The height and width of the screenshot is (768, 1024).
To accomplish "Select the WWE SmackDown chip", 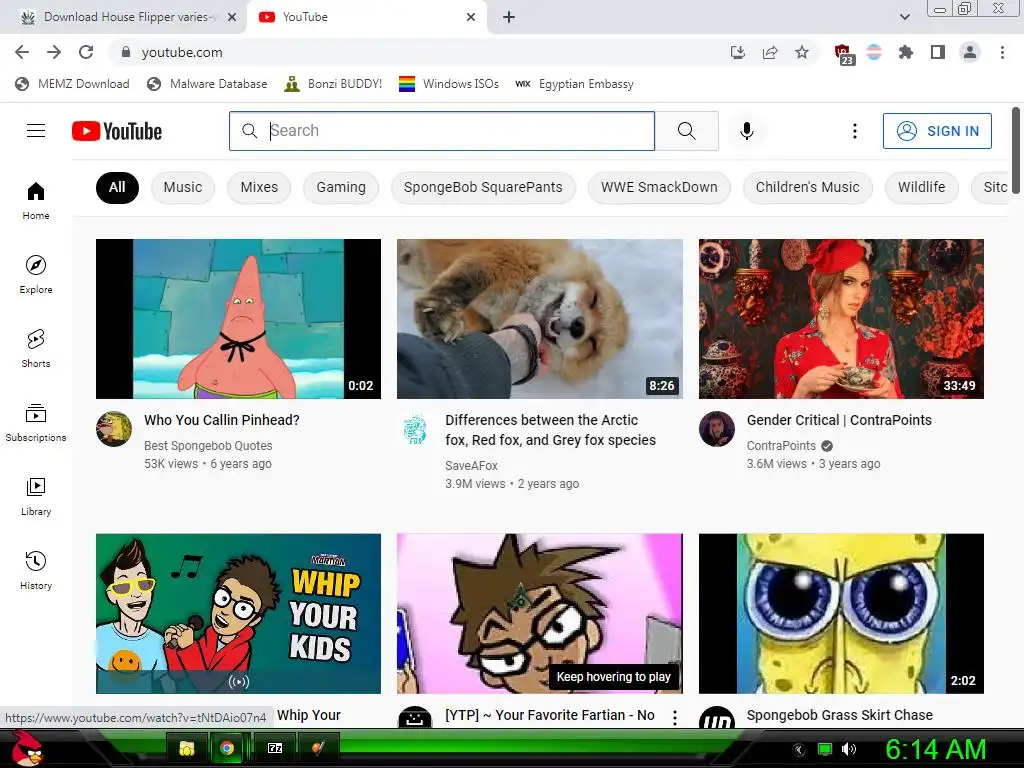I will point(659,187).
